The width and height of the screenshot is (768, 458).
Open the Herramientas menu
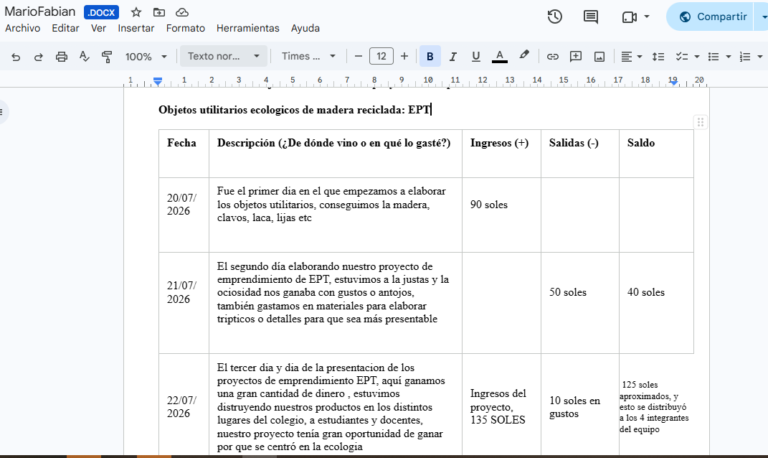pos(248,28)
